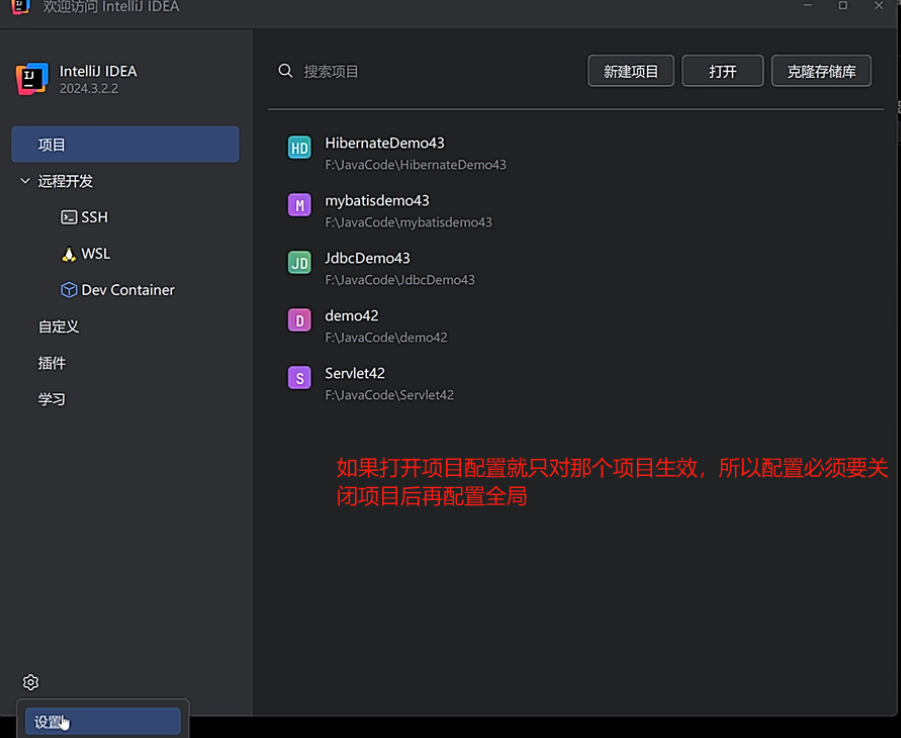The height and width of the screenshot is (738, 901).
Task: Open the Servlet42 project name
Action: click(x=355, y=372)
